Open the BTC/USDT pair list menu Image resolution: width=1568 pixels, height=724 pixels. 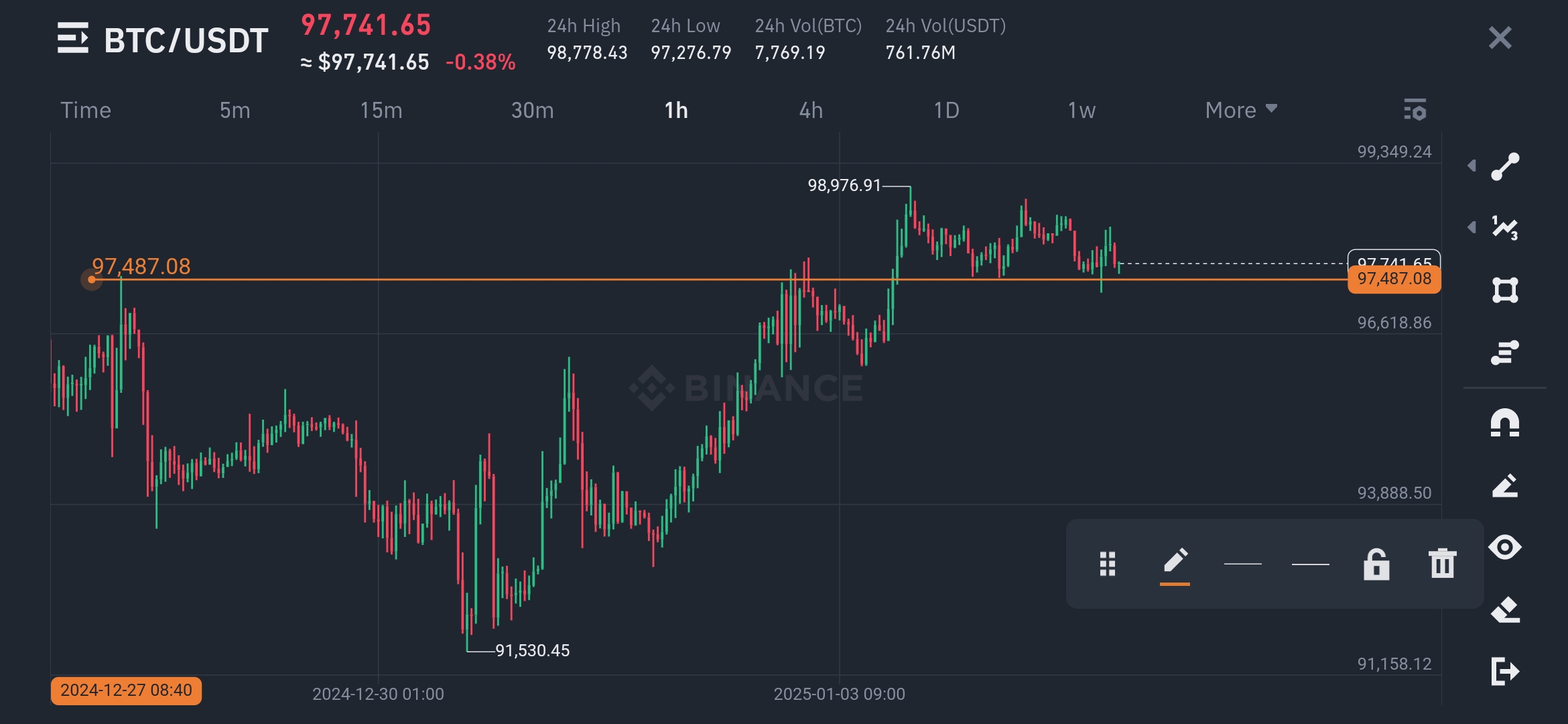(73, 38)
